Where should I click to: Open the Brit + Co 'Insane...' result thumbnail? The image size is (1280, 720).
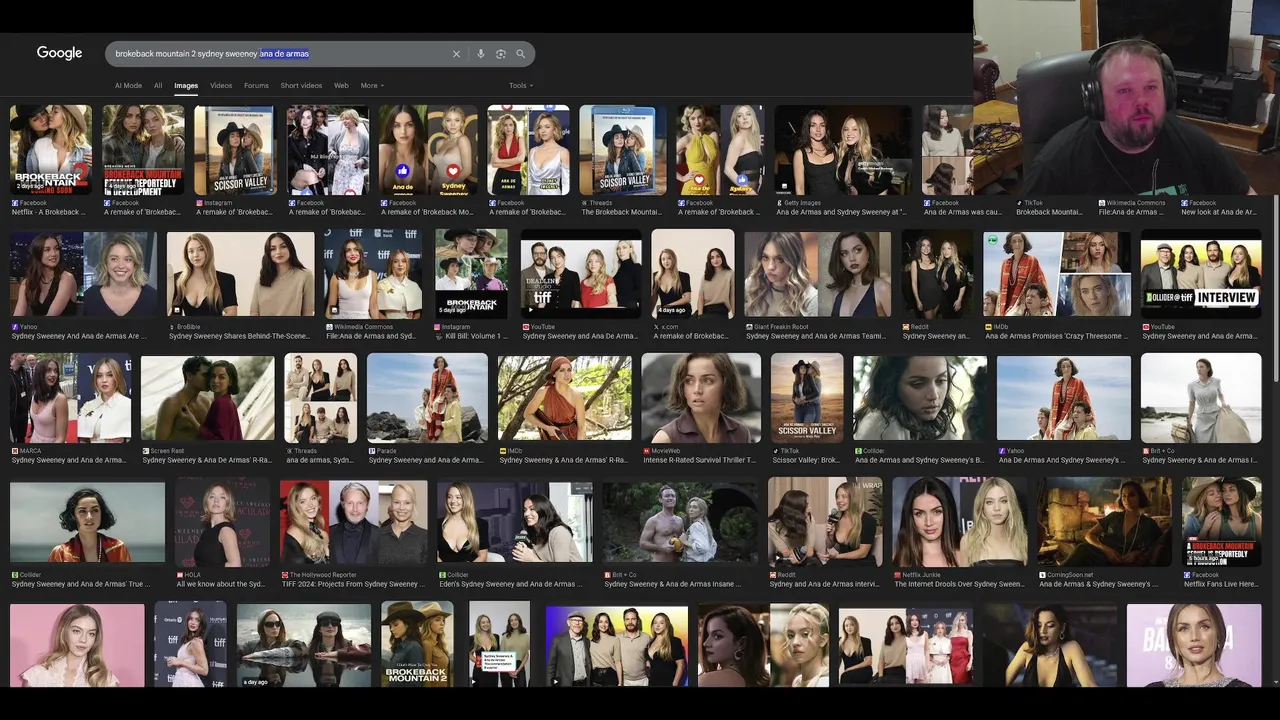[680, 521]
